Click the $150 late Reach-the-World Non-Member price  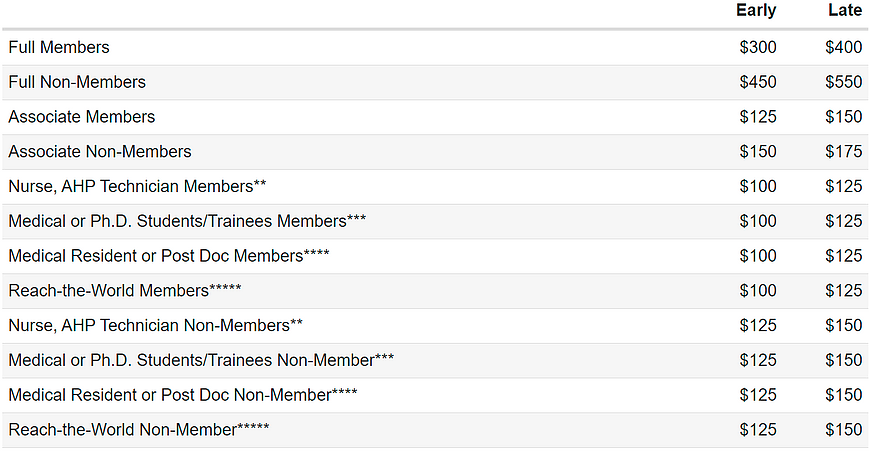(x=843, y=430)
